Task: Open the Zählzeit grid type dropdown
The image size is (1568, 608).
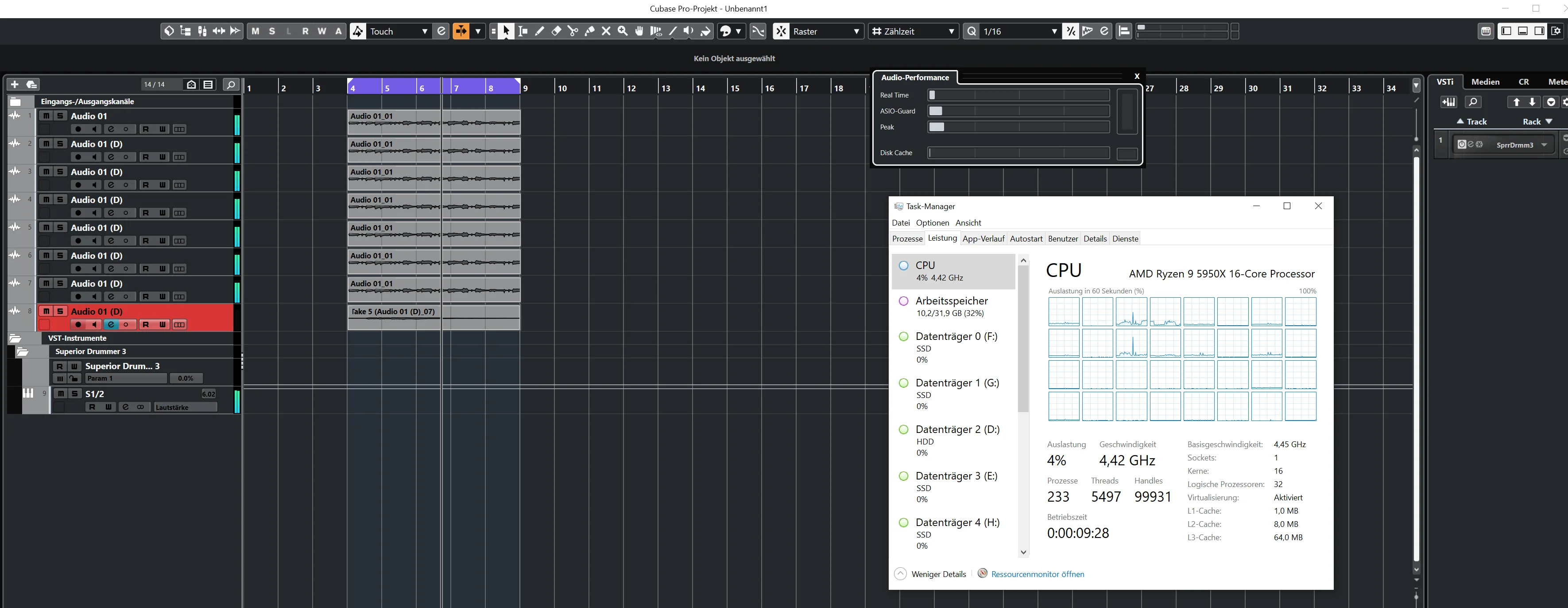Action: [x=914, y=31]
